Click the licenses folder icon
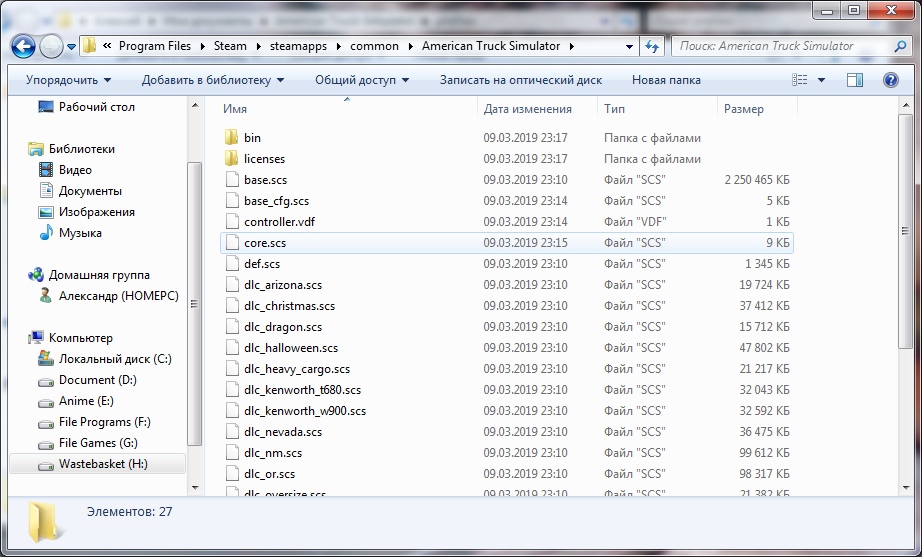Image resolution: width=922 pixels, height=557 pixels. [x=231, y=159]
